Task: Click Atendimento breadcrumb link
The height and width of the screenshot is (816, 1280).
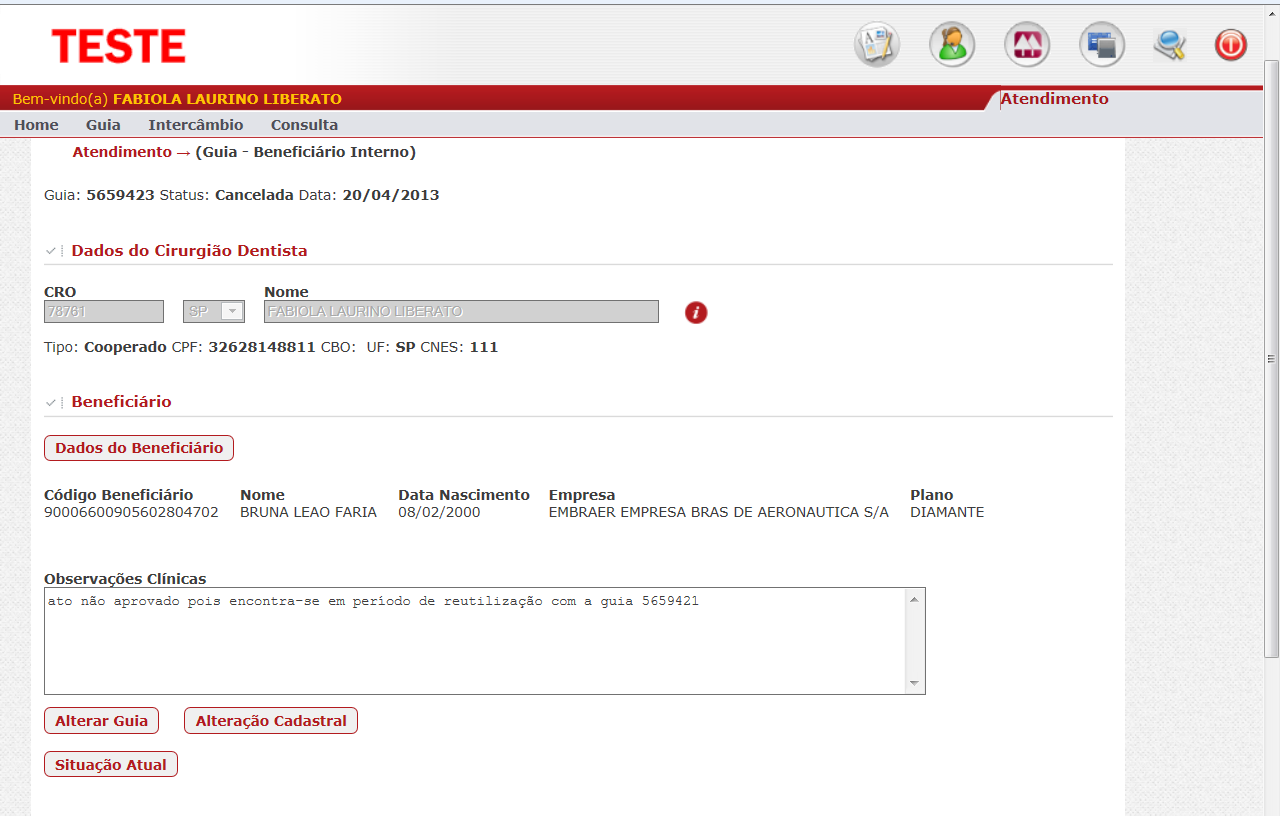Action: point(122,152)
